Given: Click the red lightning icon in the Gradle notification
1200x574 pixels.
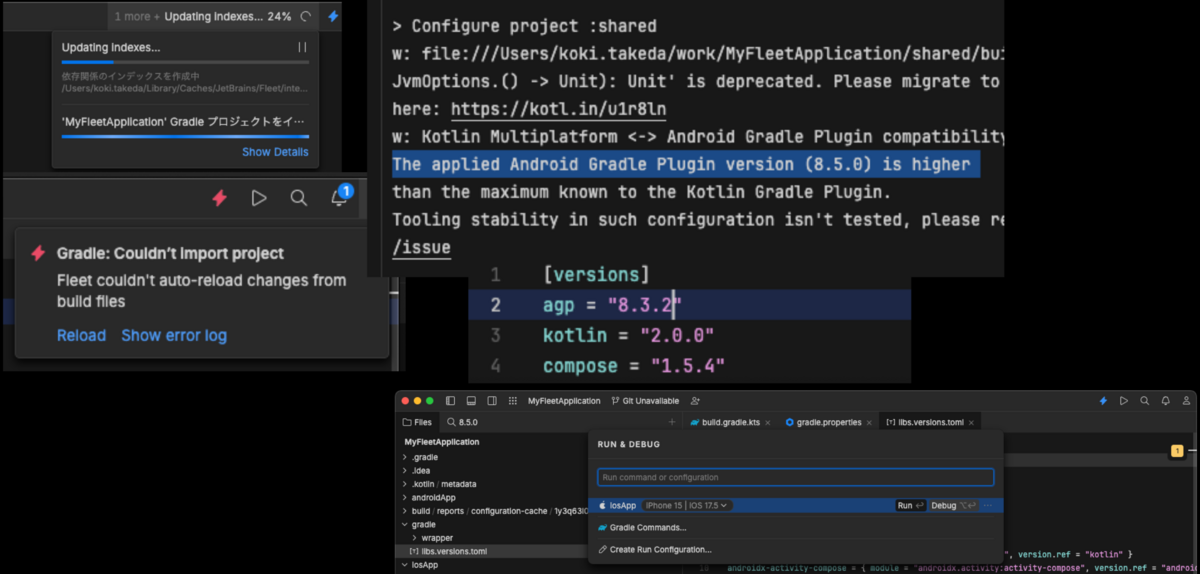Looking at the screenshot, I should coord(38,253).
